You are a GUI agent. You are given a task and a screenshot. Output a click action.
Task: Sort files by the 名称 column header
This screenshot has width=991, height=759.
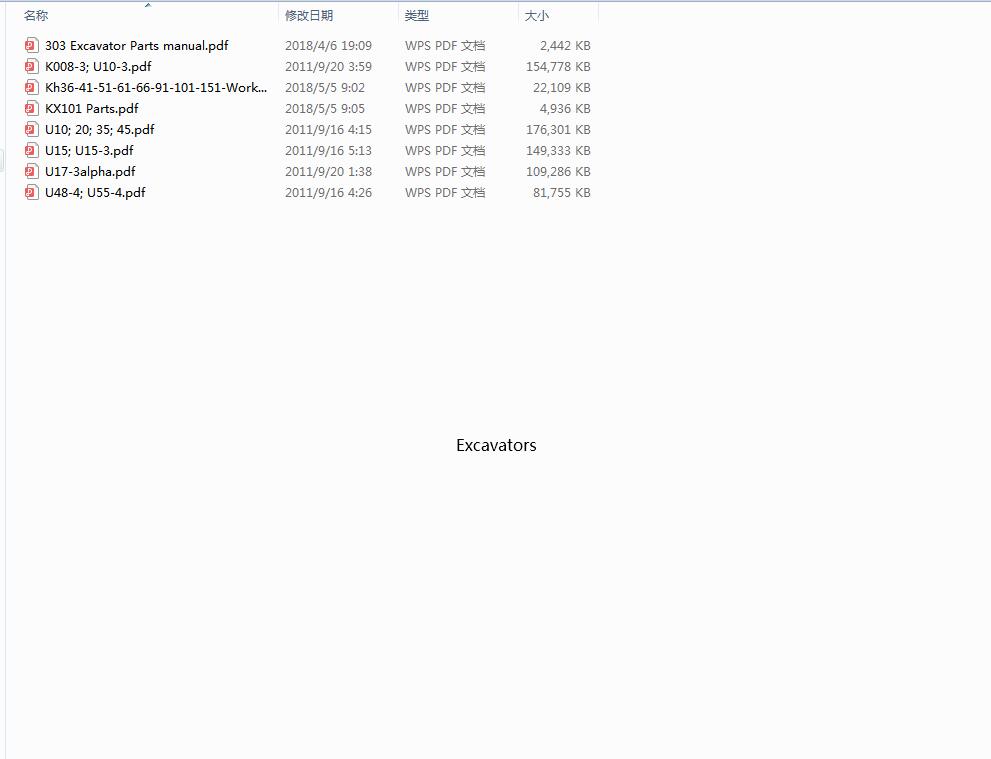(x=36, y=16)
